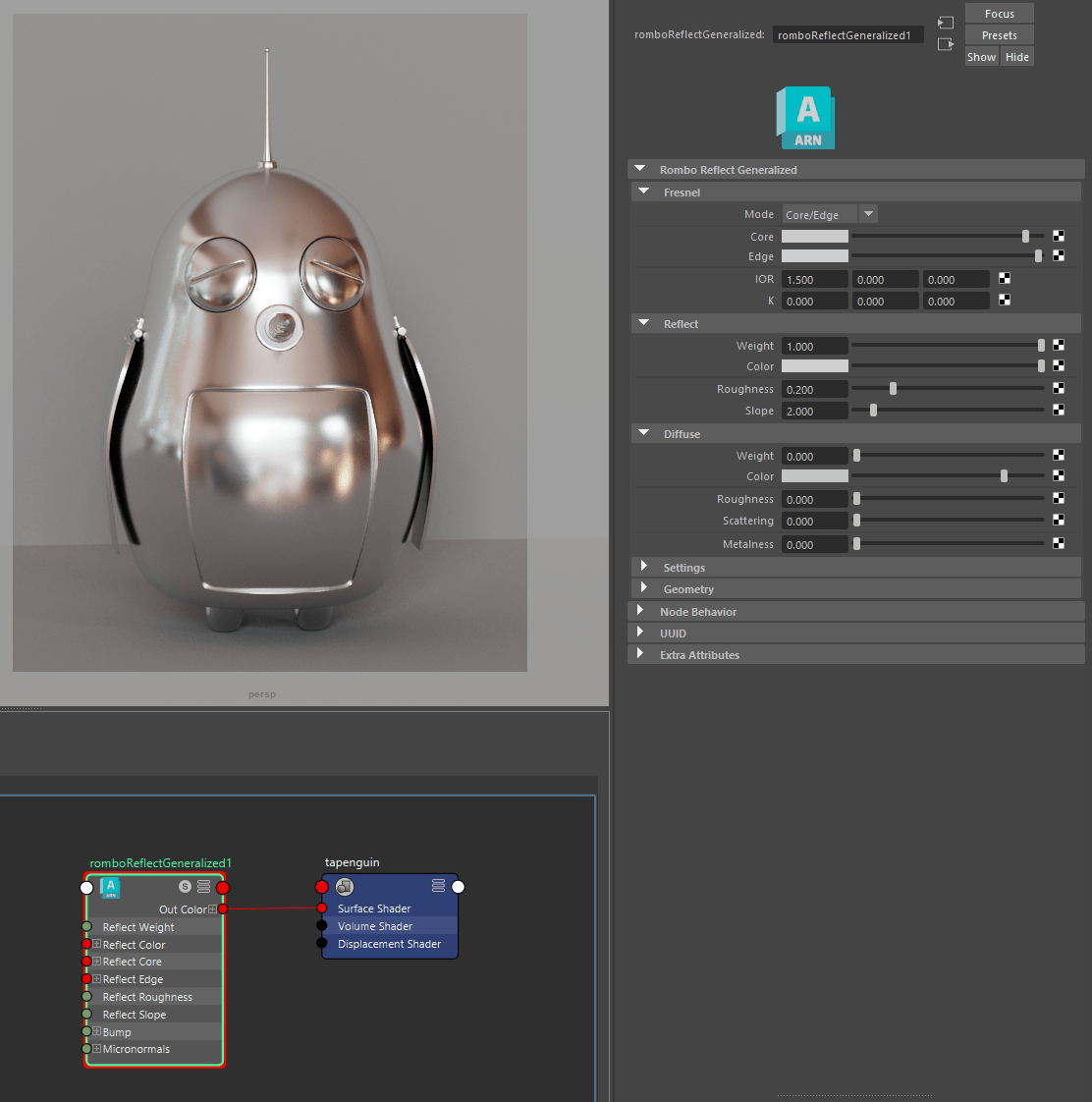Viewport: 1092px width, 1102px height.
Task: Open the map icon next to IOR values
Action: pos(1004,278)
